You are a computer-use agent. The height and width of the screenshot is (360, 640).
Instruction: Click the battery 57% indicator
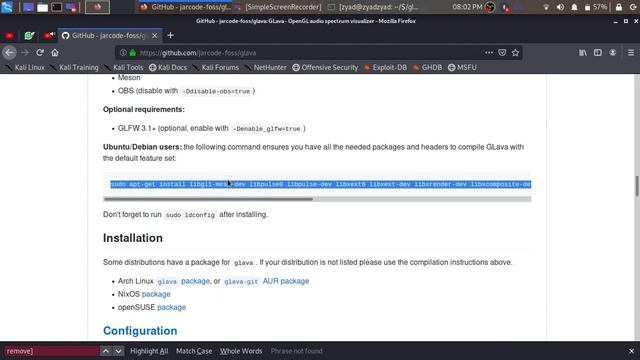point(596,7)
